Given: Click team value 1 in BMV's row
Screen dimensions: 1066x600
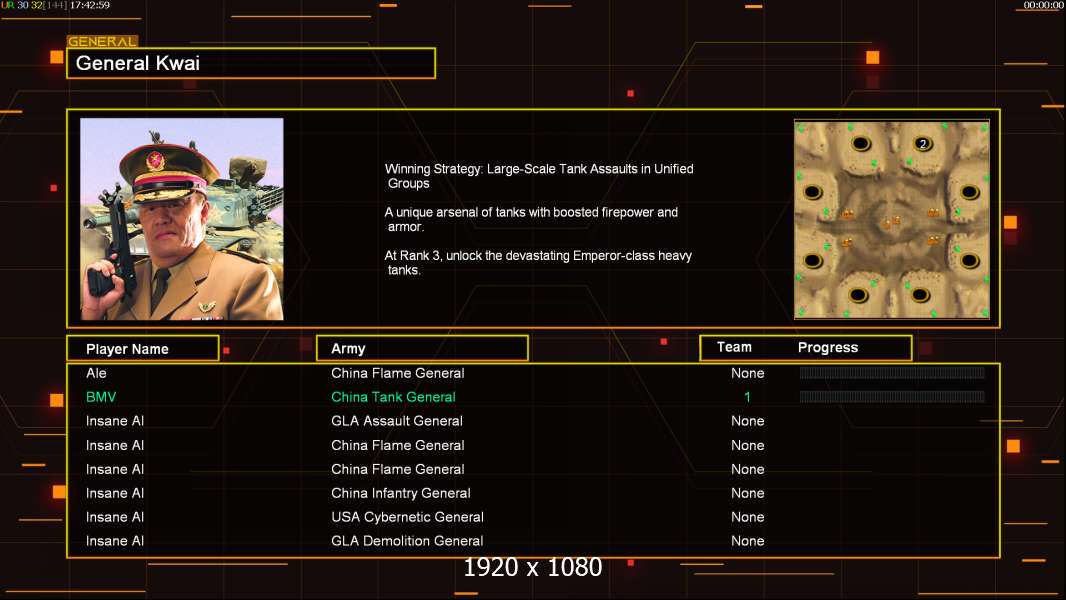Looking at the screenshot, I should point(747,397).
